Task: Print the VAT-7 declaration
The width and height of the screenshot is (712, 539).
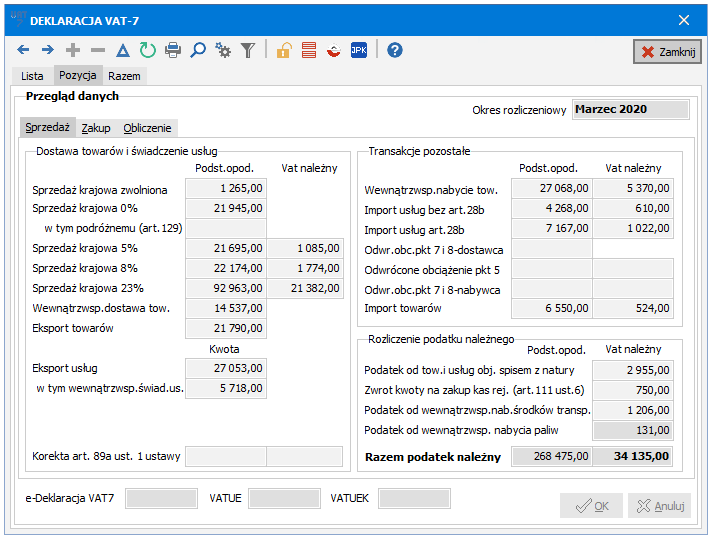Action: 173,50
